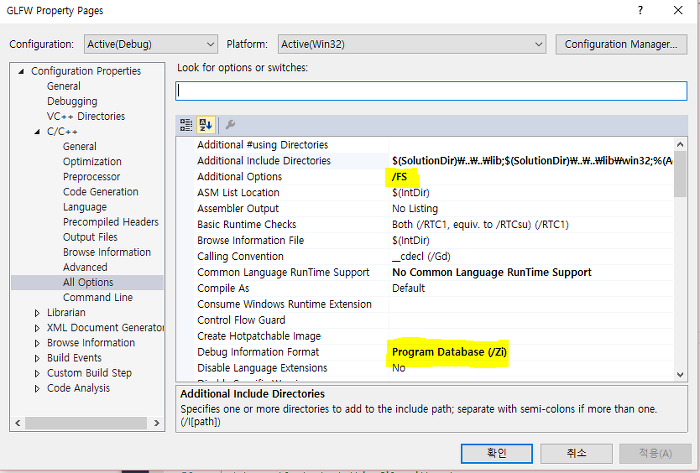Screen dimensions: 700x473
Task: Select the Disable Language Extensions property
Action: click(x=262, y=368)
